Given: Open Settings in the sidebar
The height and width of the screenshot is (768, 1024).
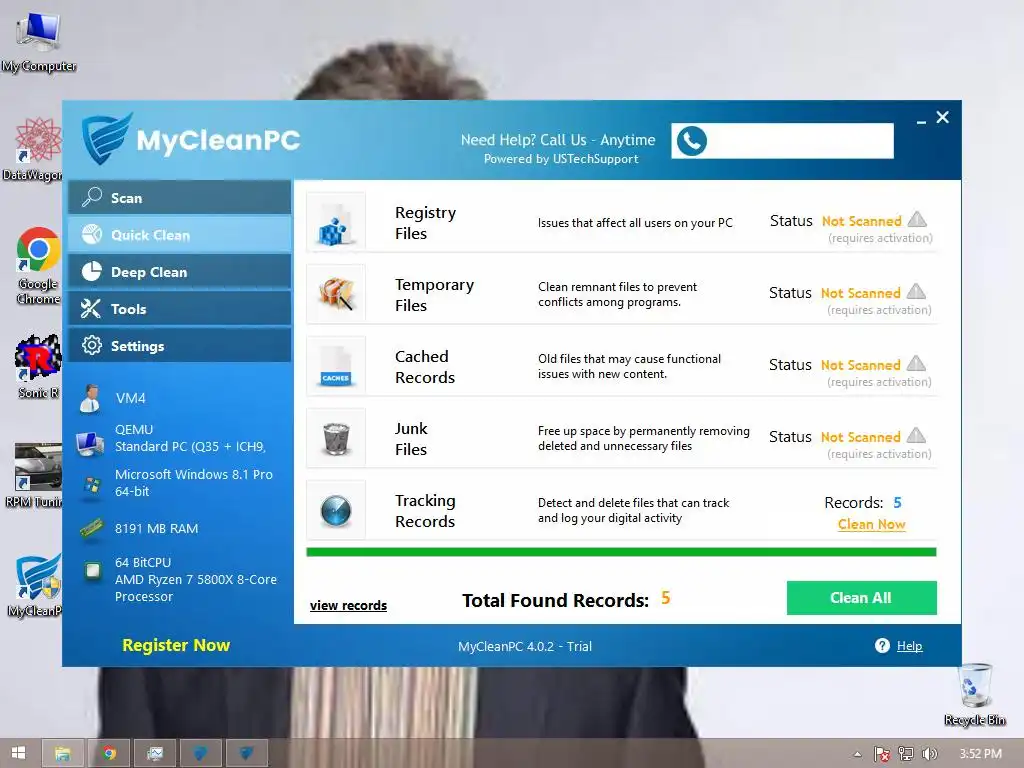Looking at the screenshot, I should [x=180, y=345].
